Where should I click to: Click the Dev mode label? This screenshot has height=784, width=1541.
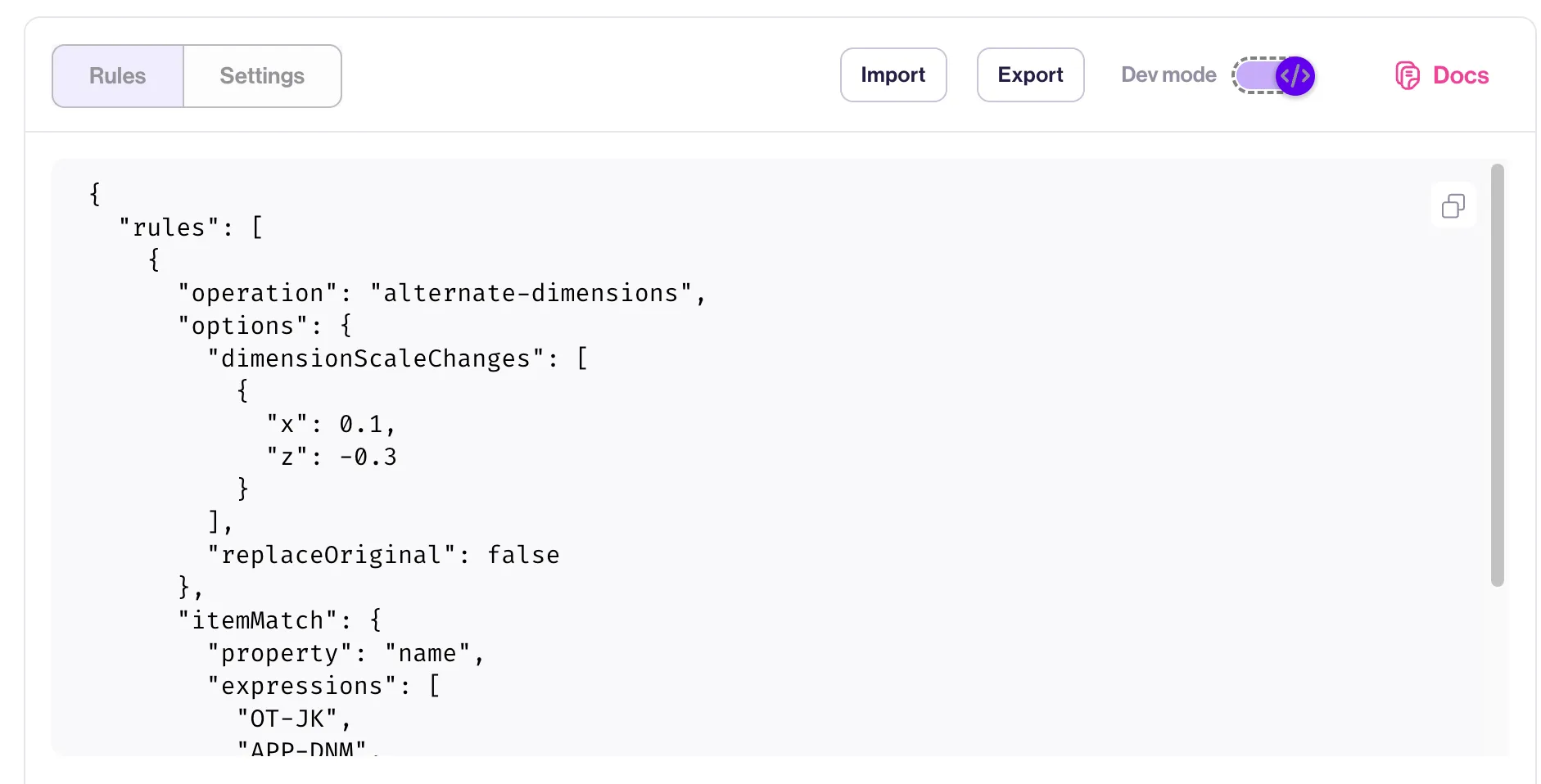[1168, 74]
